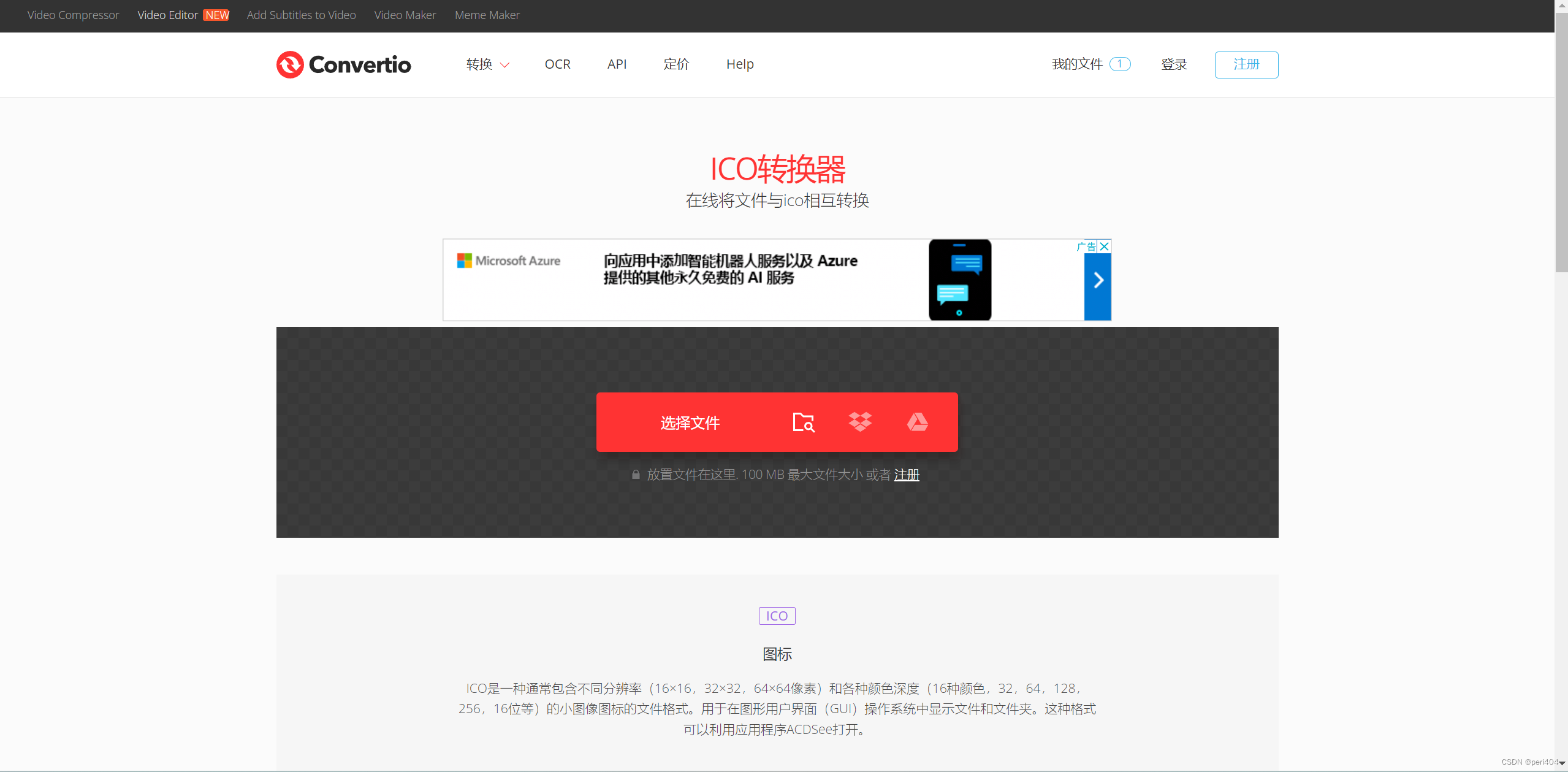This screenshot has width=1568, height=772.
Task: Upload from Dropbox icon
Action: point(860,422)
